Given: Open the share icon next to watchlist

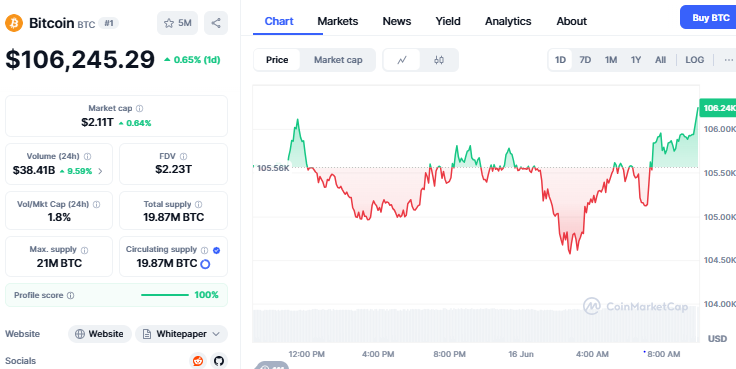Looking at the screenshot, I should tap(216, 23).
